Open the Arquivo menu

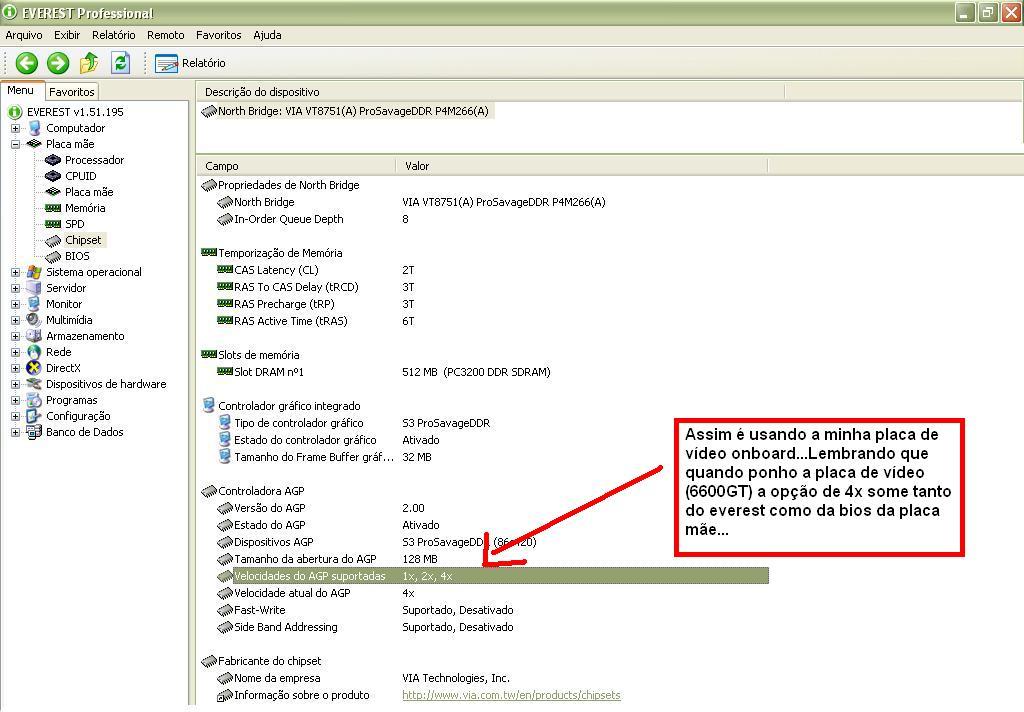click(24, 35)
